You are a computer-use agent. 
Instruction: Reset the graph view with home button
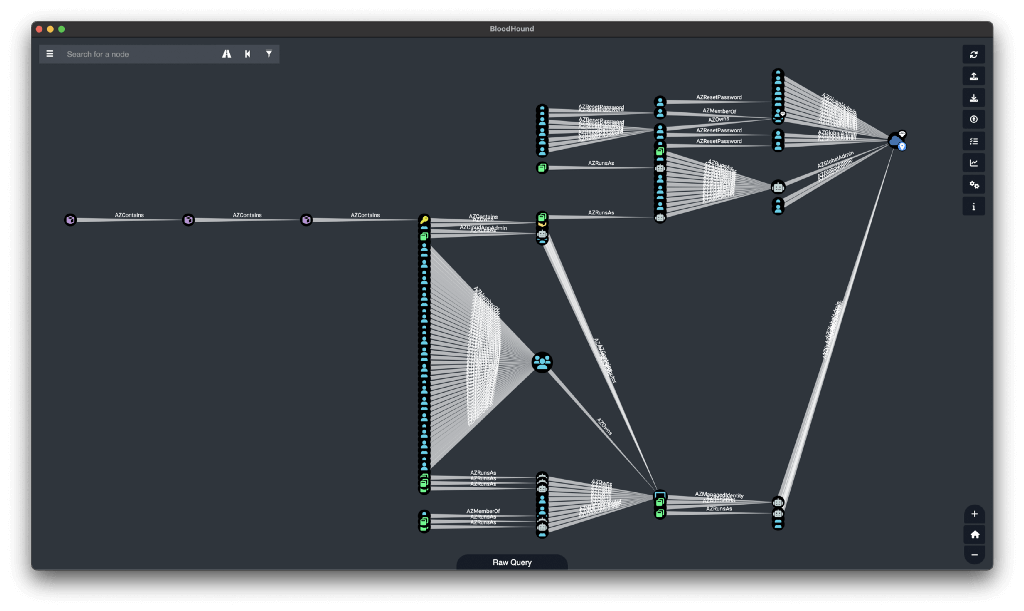coord(975,535)
